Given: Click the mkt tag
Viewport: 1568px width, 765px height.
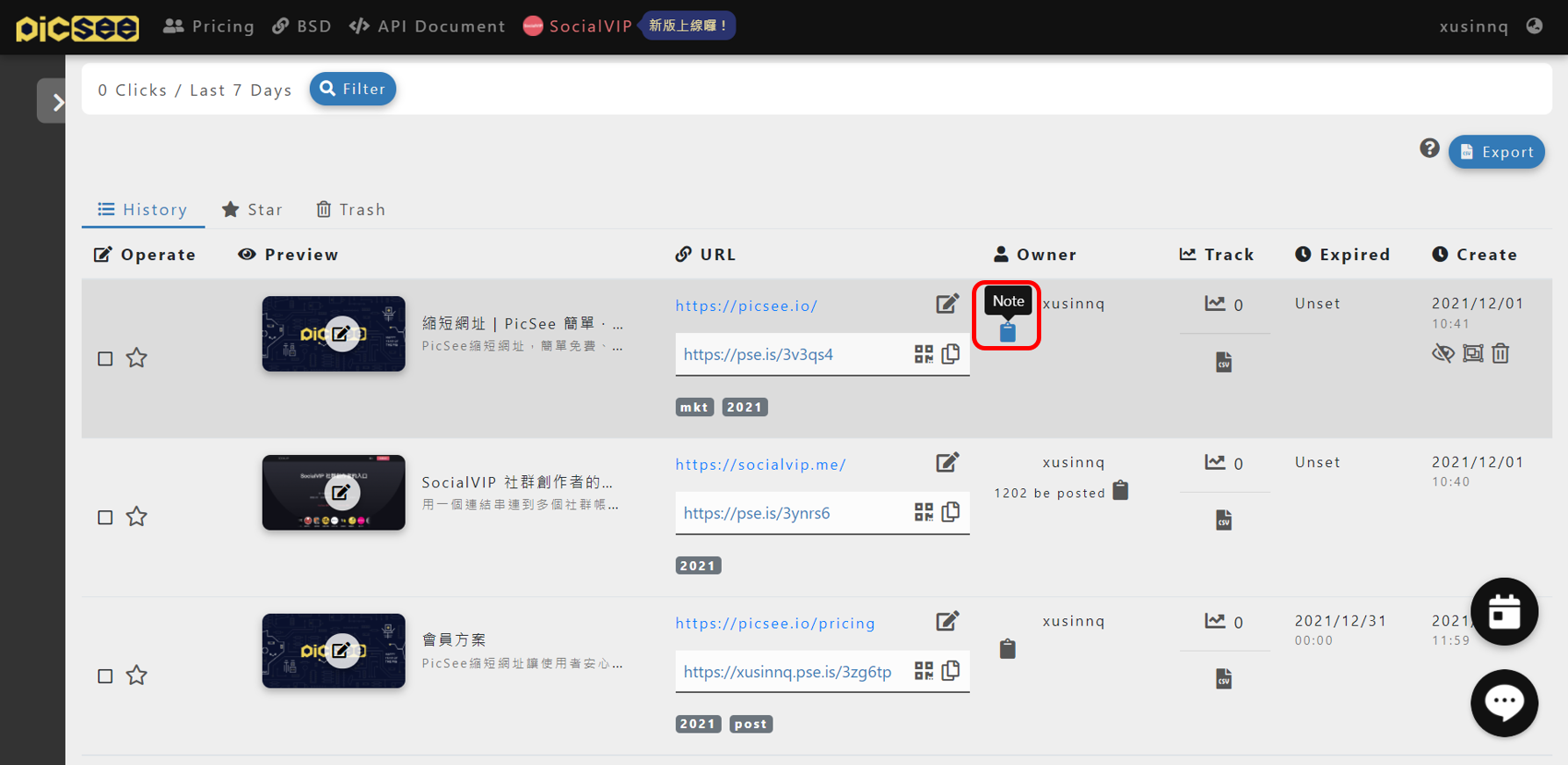Looking at the screenshot, I should tap(694, 408).
